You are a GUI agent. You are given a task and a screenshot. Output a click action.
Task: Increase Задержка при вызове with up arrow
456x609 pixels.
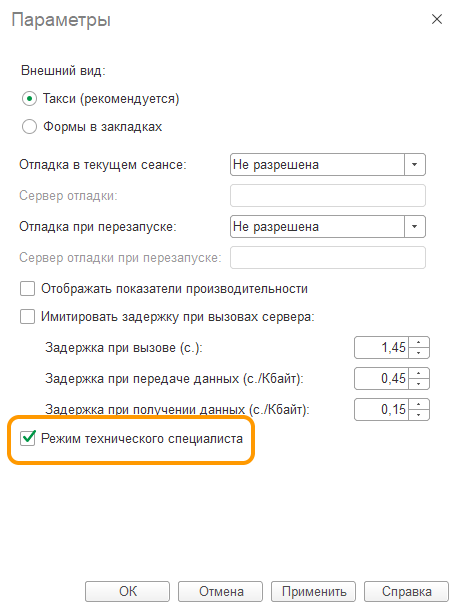[419, 342]
